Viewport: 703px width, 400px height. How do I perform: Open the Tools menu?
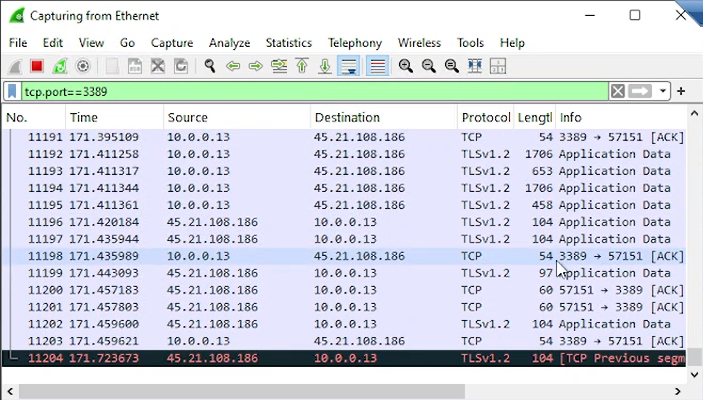pyautogui.click(x=470, y=43)
